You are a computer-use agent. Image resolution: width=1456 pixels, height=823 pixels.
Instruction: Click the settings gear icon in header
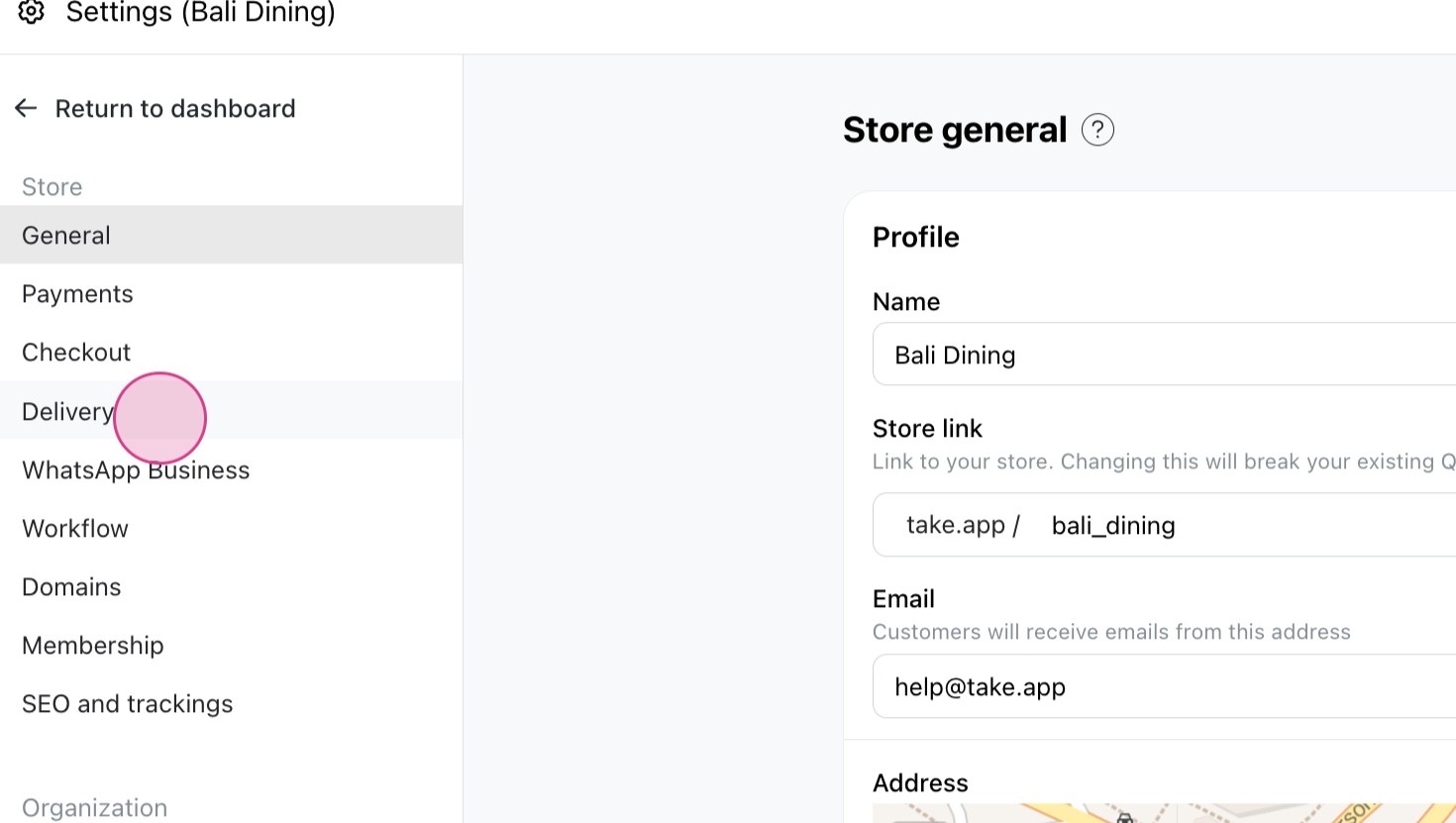click(x=32, y=12)
